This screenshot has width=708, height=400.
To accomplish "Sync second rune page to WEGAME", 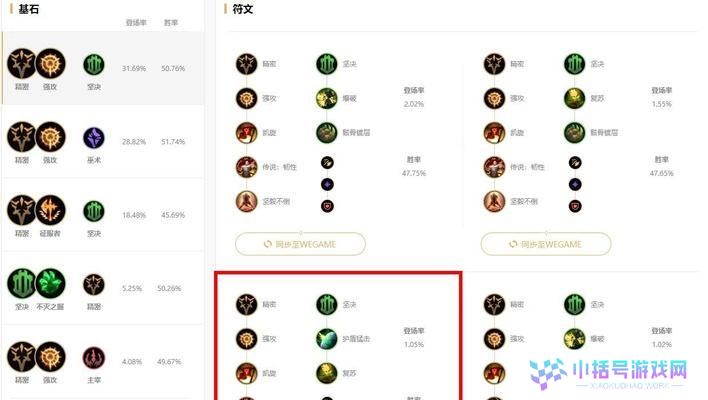I will 546,244.
